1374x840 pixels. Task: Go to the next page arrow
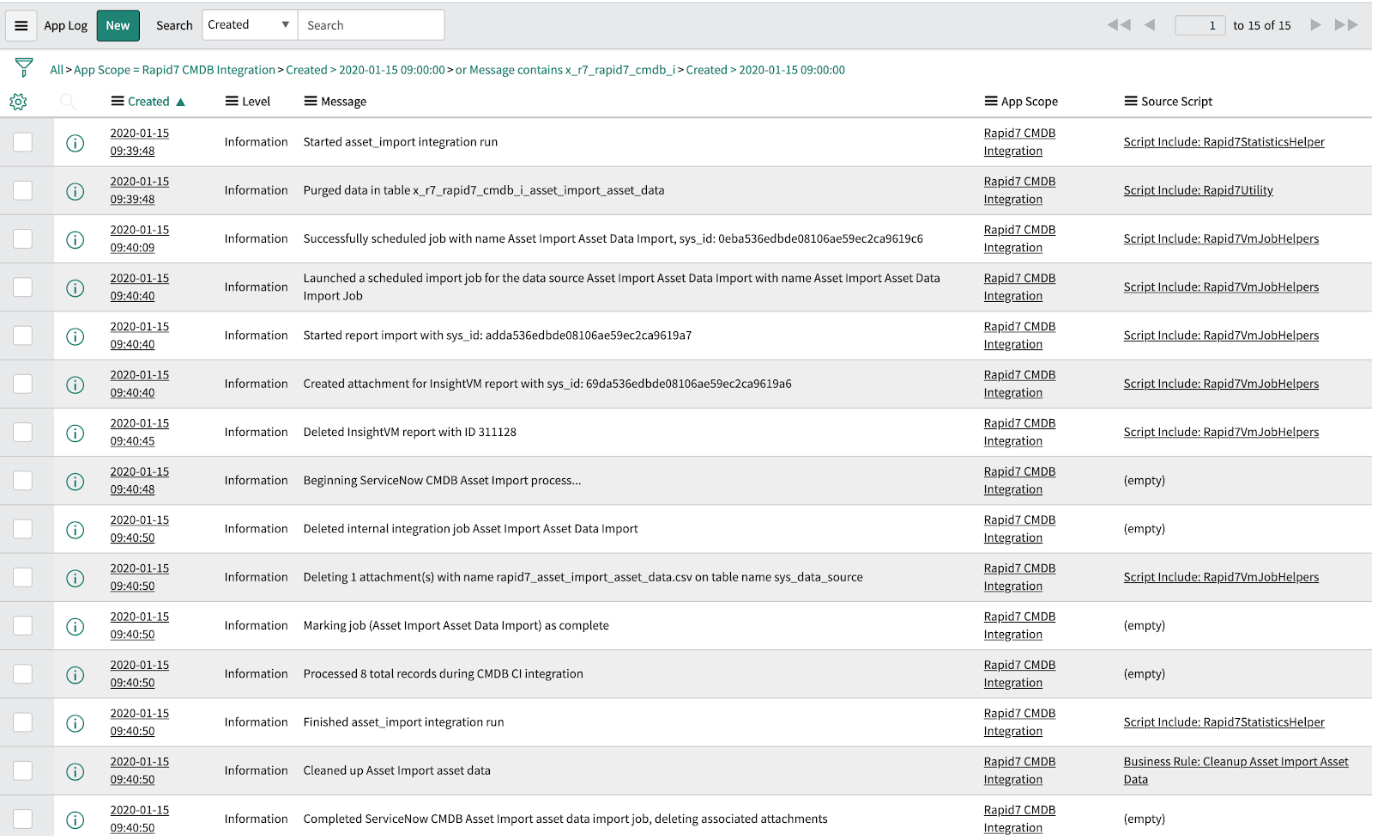(x=1316, y=25)
